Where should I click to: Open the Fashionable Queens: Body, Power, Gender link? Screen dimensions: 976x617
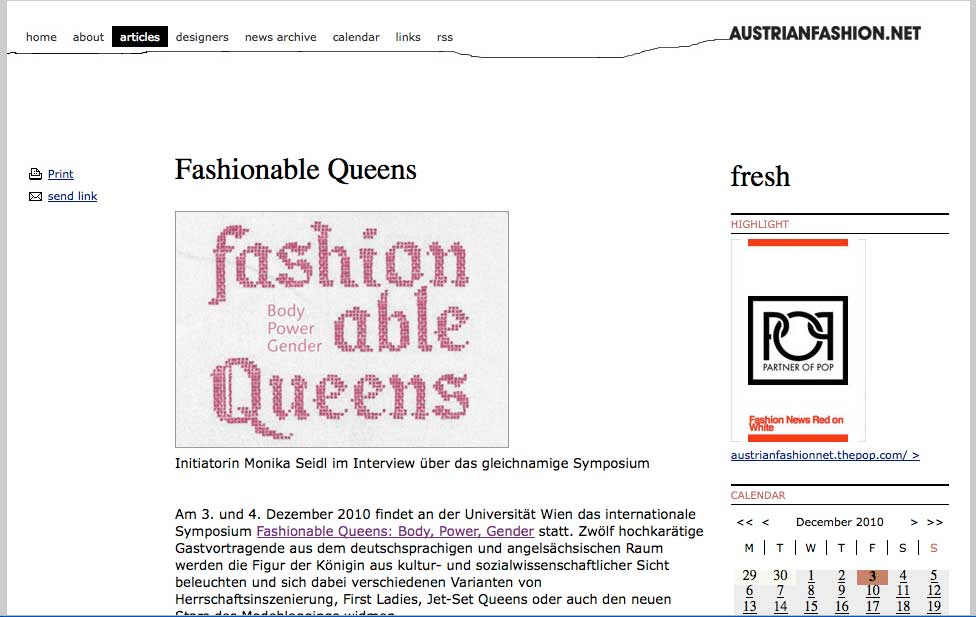click(x=394, y=531)
